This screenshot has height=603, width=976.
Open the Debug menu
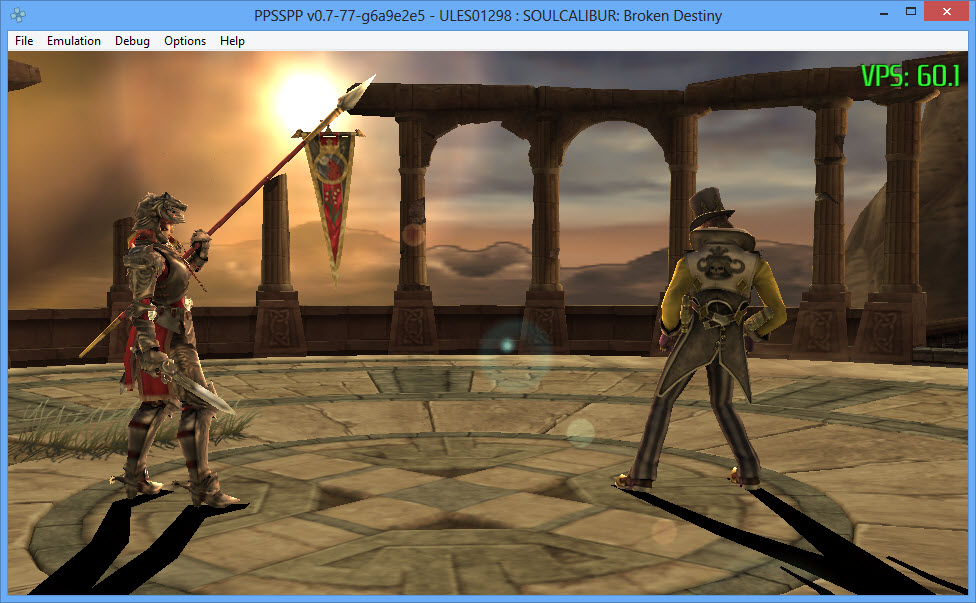pos(132,41)
